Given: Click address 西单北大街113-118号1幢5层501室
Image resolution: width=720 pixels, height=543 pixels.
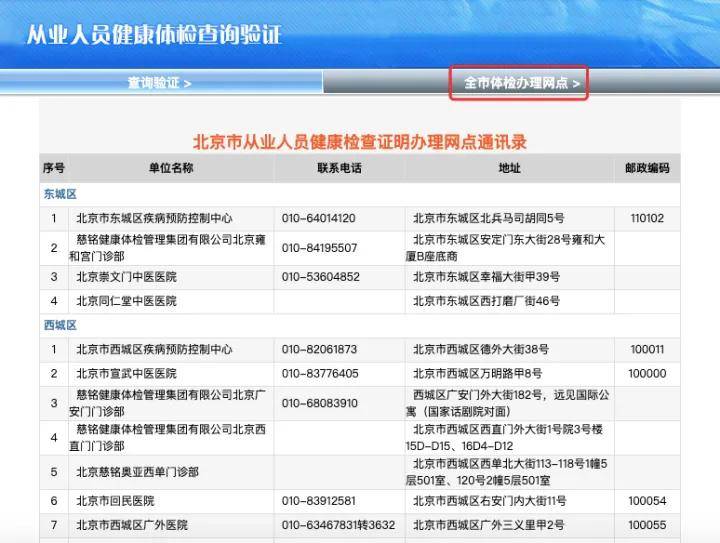Looking at the screenshot, I should tap(506, 472).
